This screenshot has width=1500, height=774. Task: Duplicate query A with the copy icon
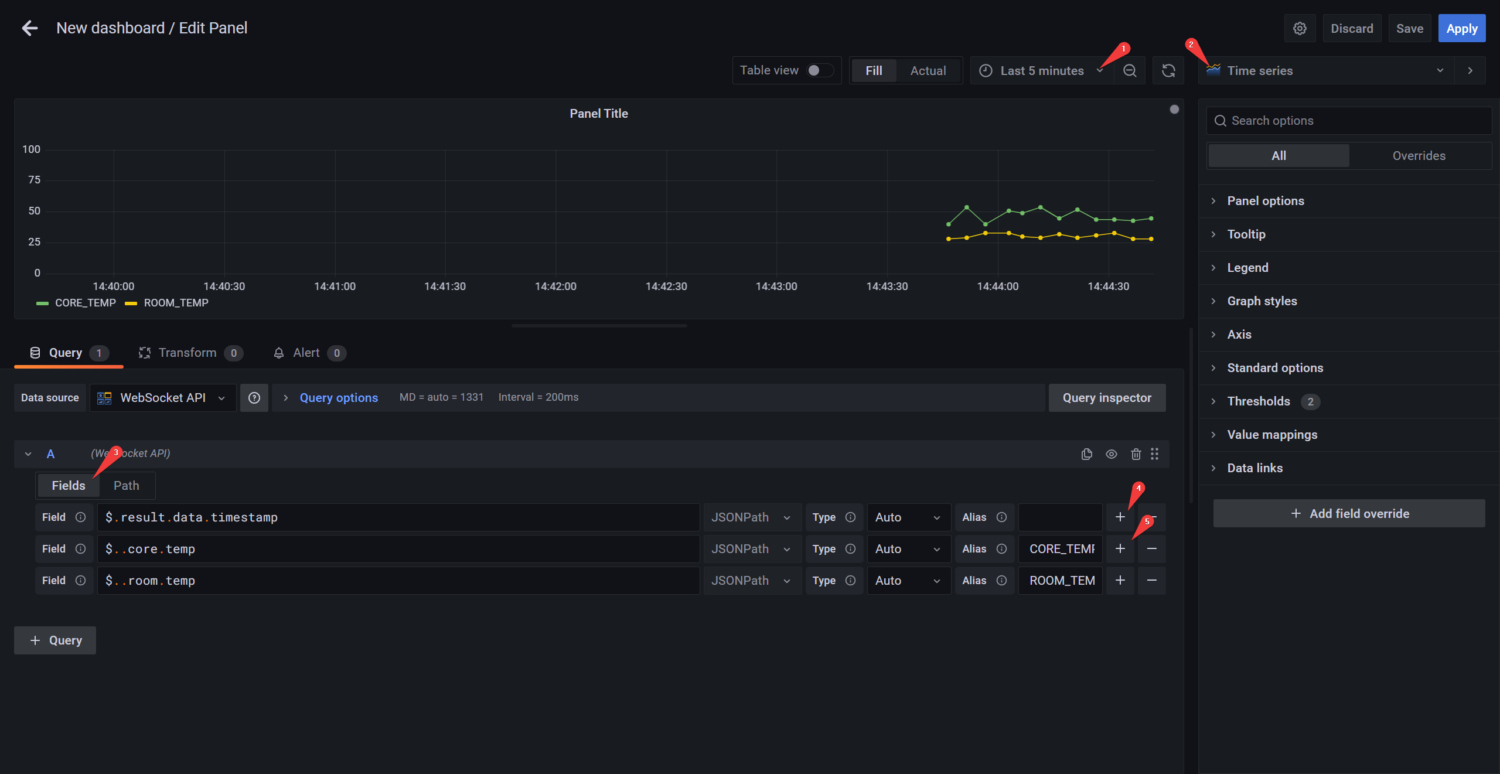(1086, 453)
